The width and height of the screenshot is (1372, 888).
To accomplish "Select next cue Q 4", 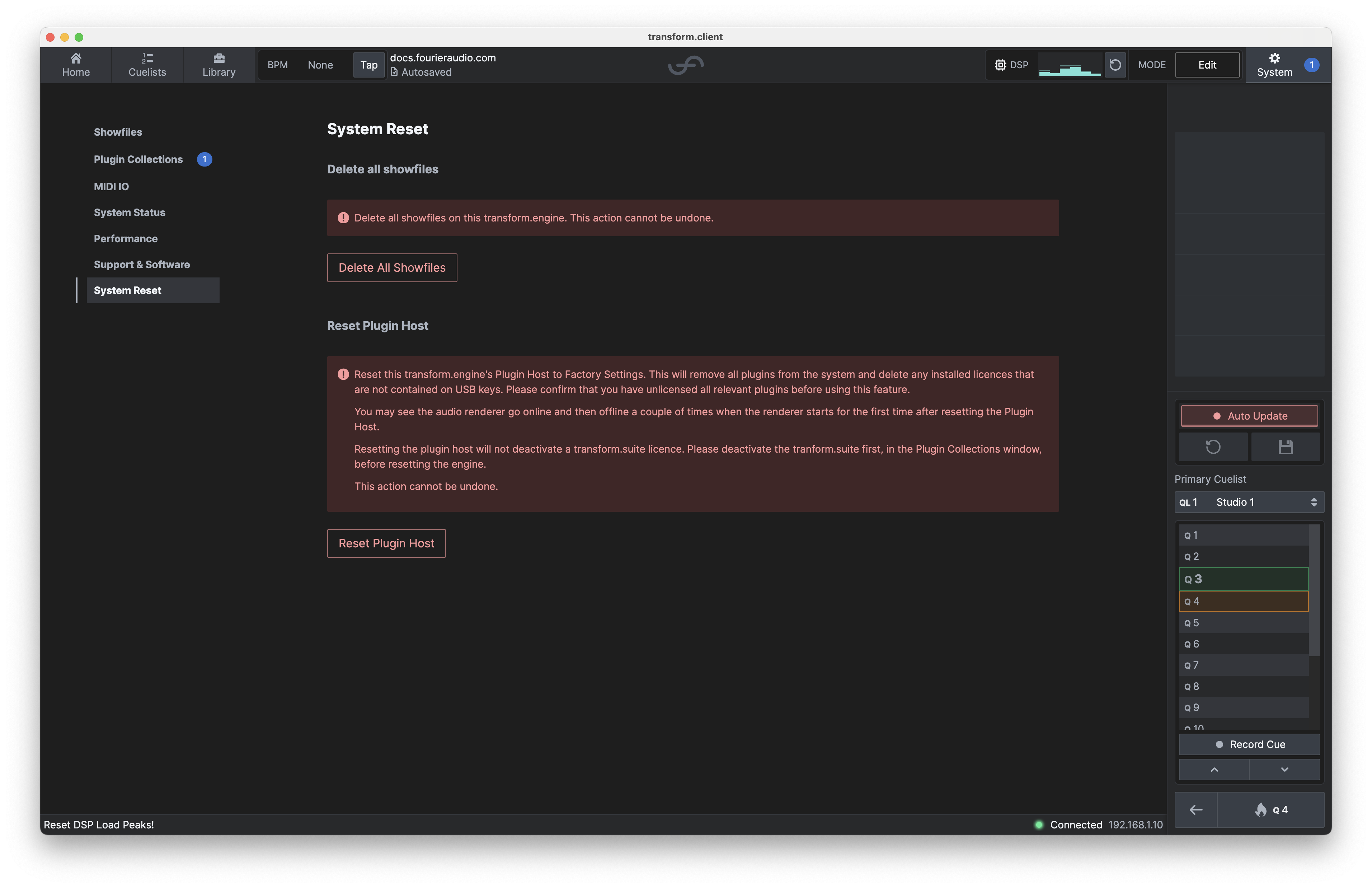I will click(x=1244, y=602).
